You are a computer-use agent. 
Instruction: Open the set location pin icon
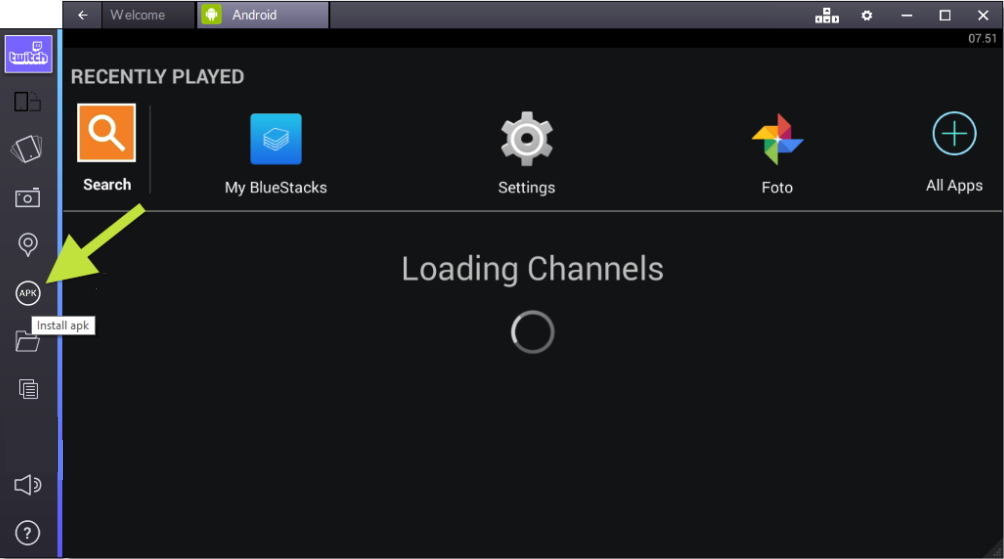[x=28, y=245]
